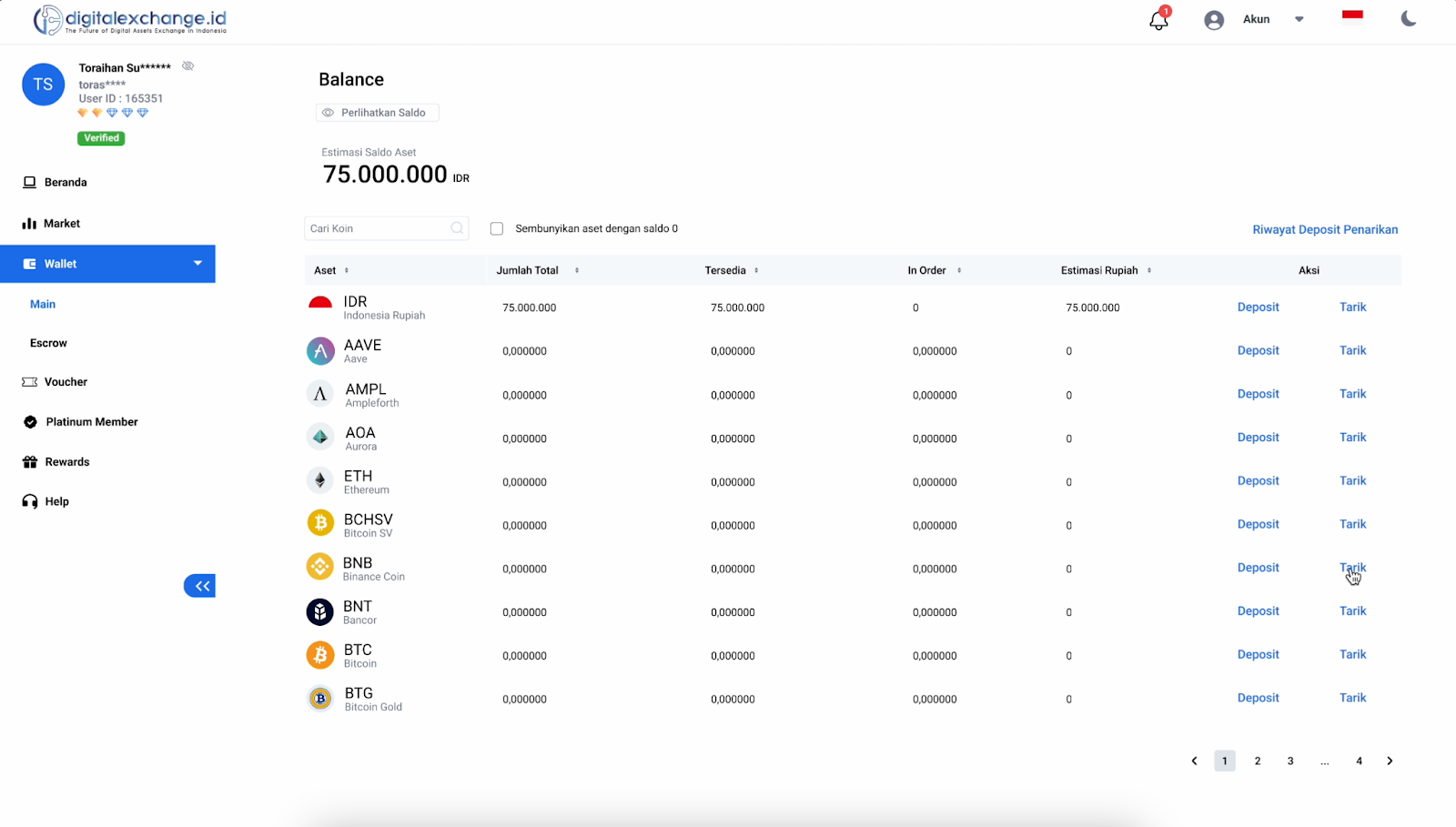Check Sembunyikan aset dengan saldo 0
The image size is (1456, 827).
click(x=497, y=228)
